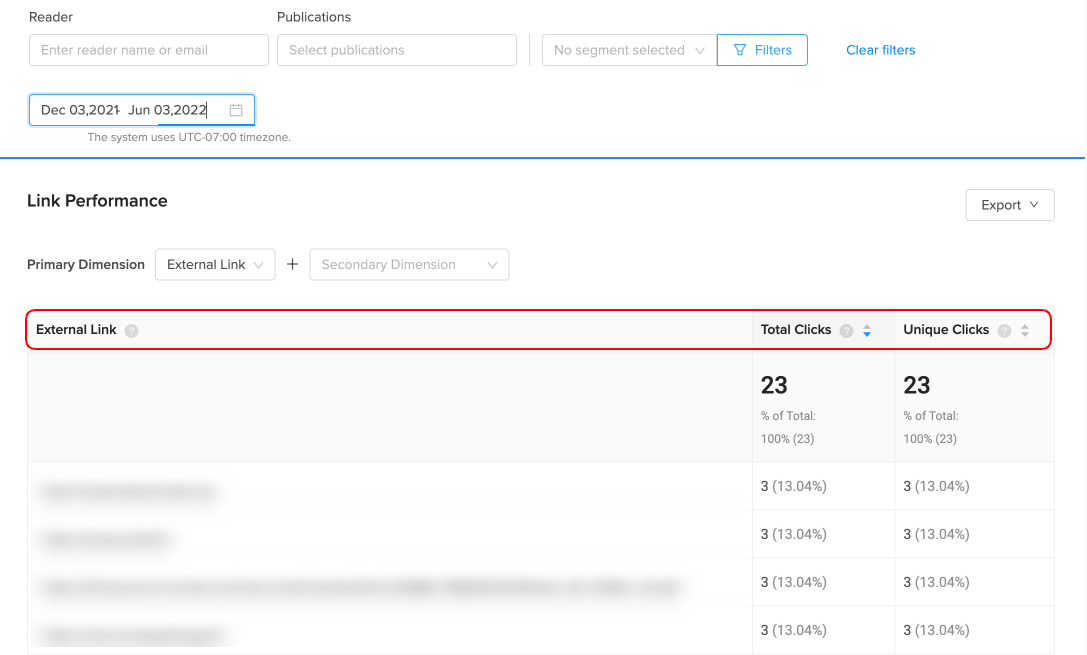The image size is (1087, 655).
Task: Focus the reader name or email field
Action: coord(148,50)
